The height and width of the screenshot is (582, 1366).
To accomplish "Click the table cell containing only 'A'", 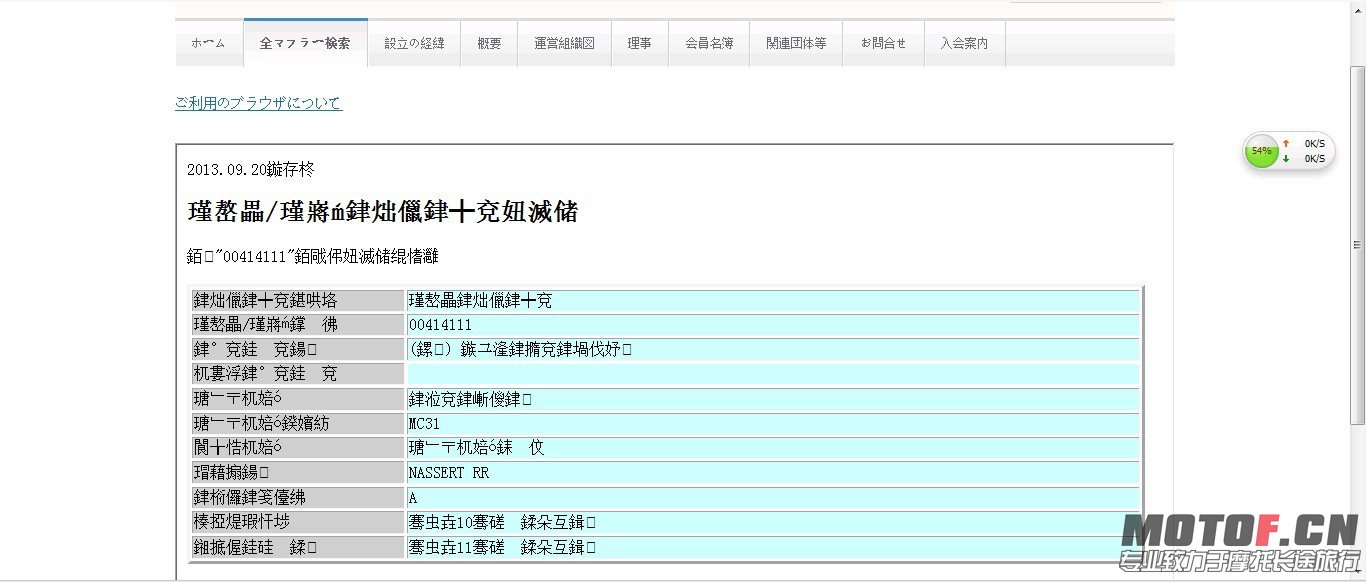I will pyautogui.click(x=773, y=497).
